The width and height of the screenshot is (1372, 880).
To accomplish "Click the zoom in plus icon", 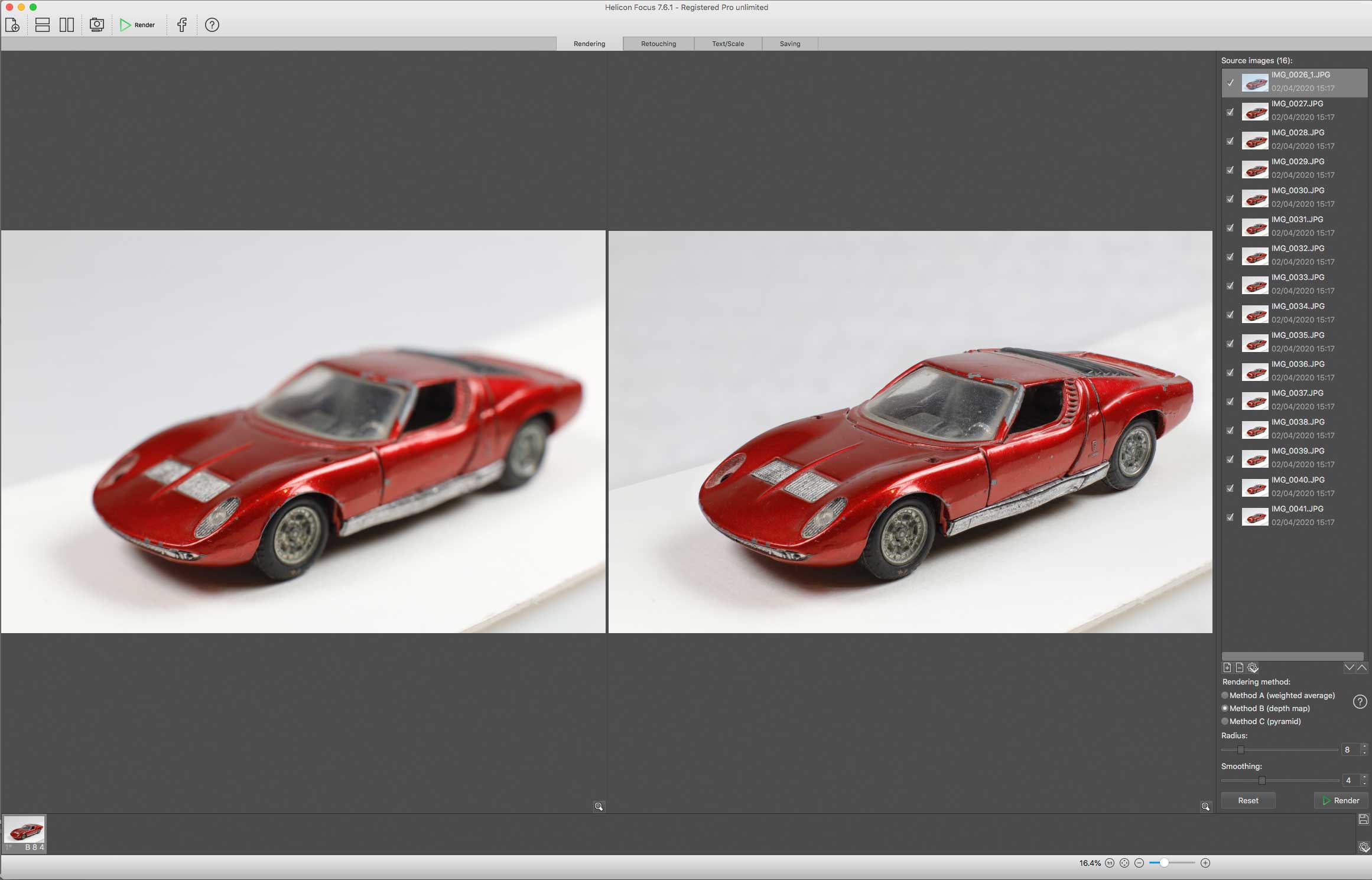I will (x=1205, y=863).
